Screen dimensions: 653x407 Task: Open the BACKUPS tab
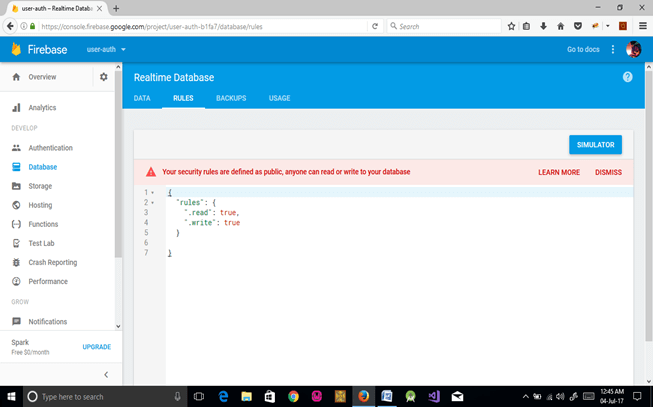[x=231, y=98]
